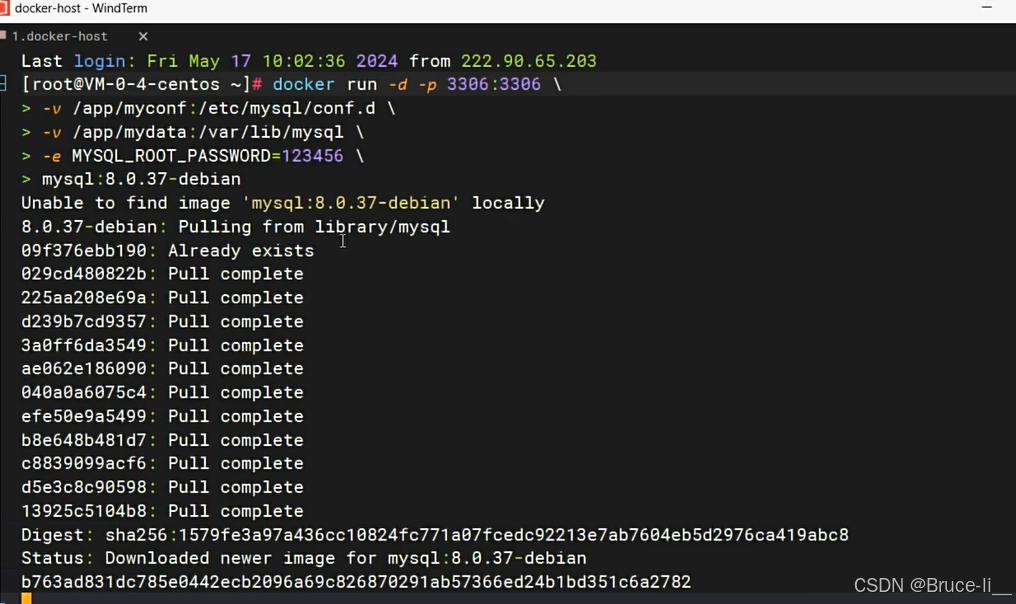This screenshot has height=604, width=1016.
Task: Switch to the 1.docker-host tab
Action: (60, 36)
